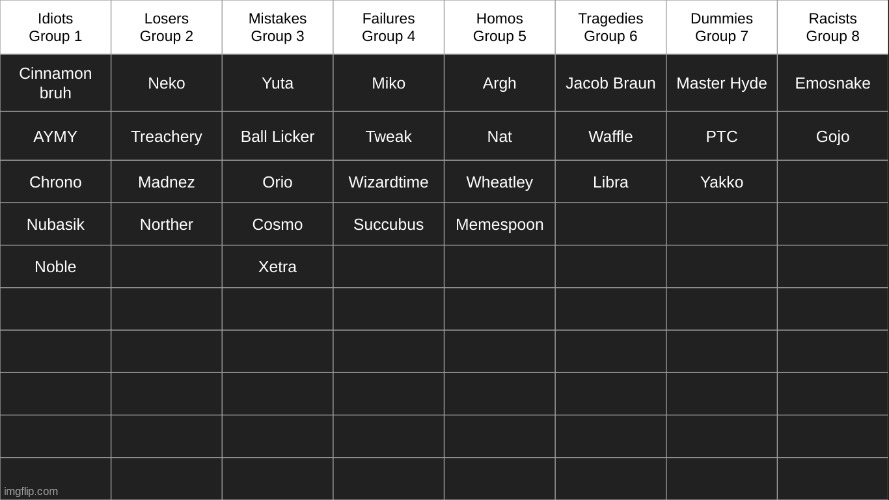The width and height of the screenshot is (889, 500).
Task: Click the Jacob Braun cell
Action: point(611,83)
